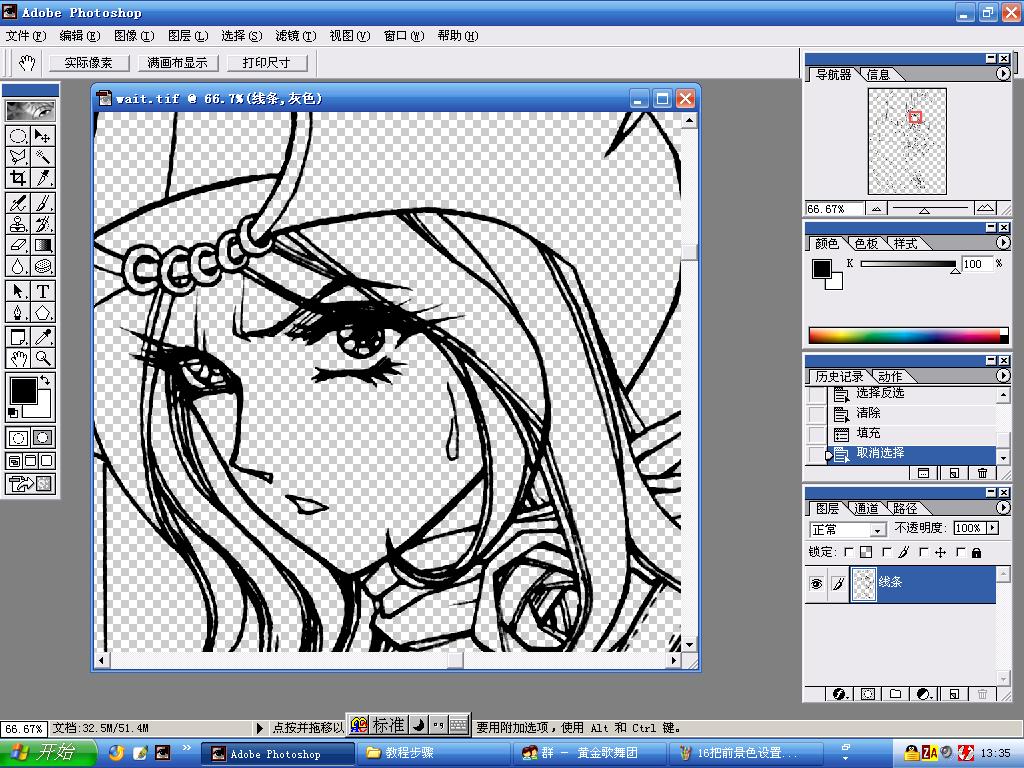The image size is (1024, 768).
Task: Enable lock transparent pixels checkbox
Action: [848, 552]
